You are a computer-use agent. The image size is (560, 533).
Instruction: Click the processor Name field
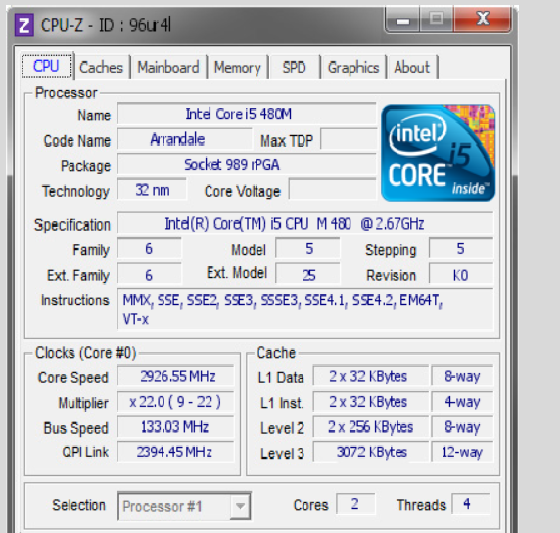click(x=246, y=114)
